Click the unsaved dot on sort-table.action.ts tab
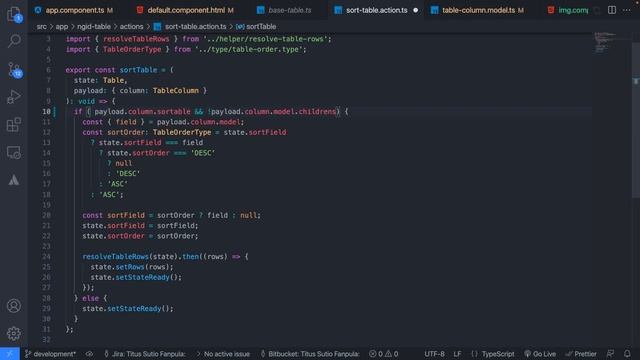This screenshot has height=360, width=640. pyautogui.click(x=415, y=10)
